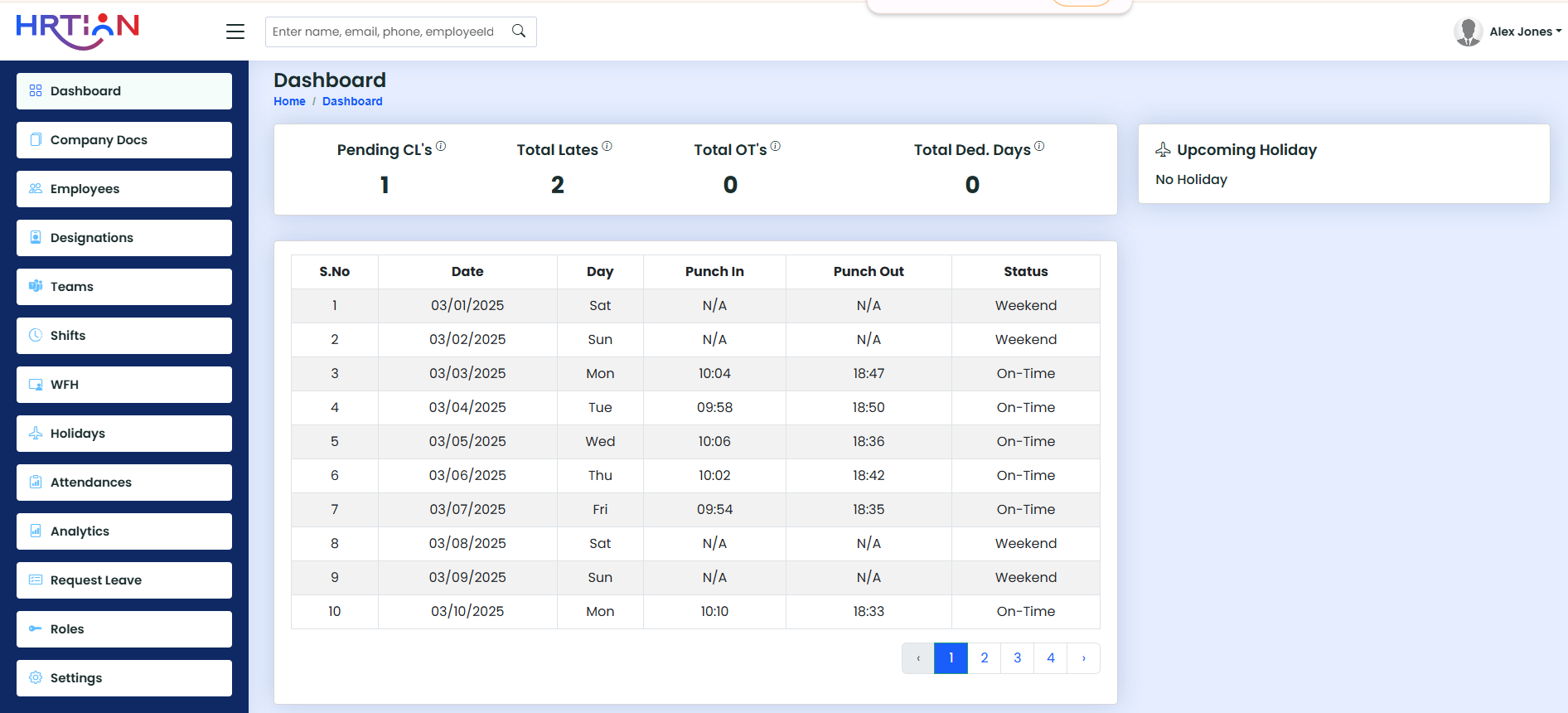The image size is (1568, 713).
Task: Click the Alex Jones profile avatar
Action: click(1468, 32)
